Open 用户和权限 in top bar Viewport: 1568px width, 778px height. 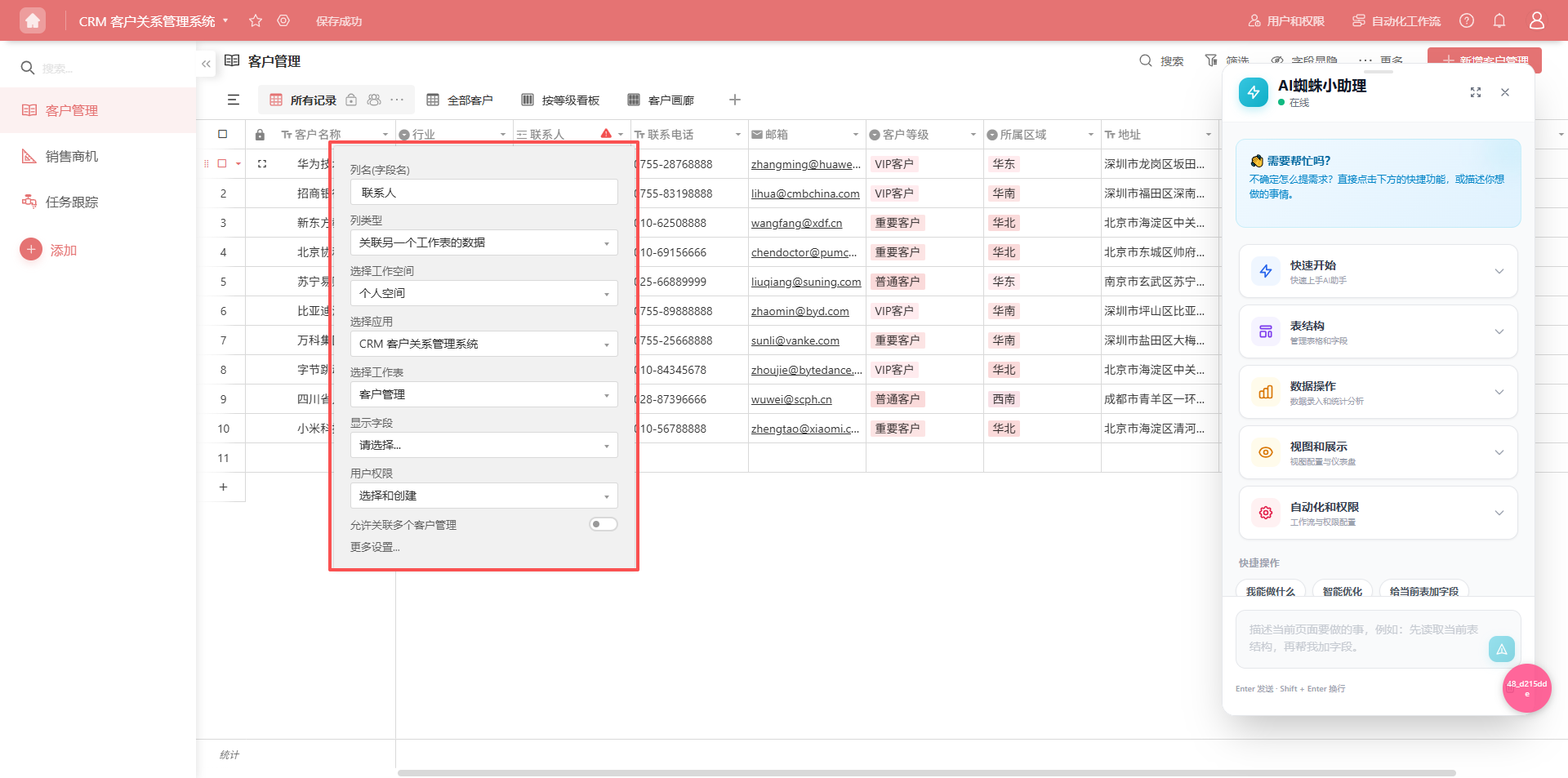(x=1286, y=20)
